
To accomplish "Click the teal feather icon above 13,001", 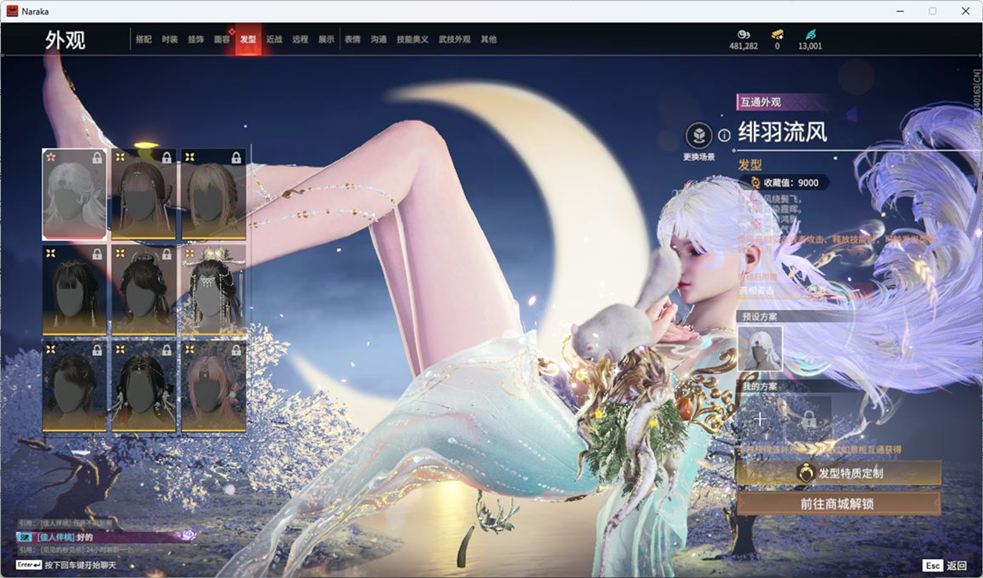I will pos(811,34).
